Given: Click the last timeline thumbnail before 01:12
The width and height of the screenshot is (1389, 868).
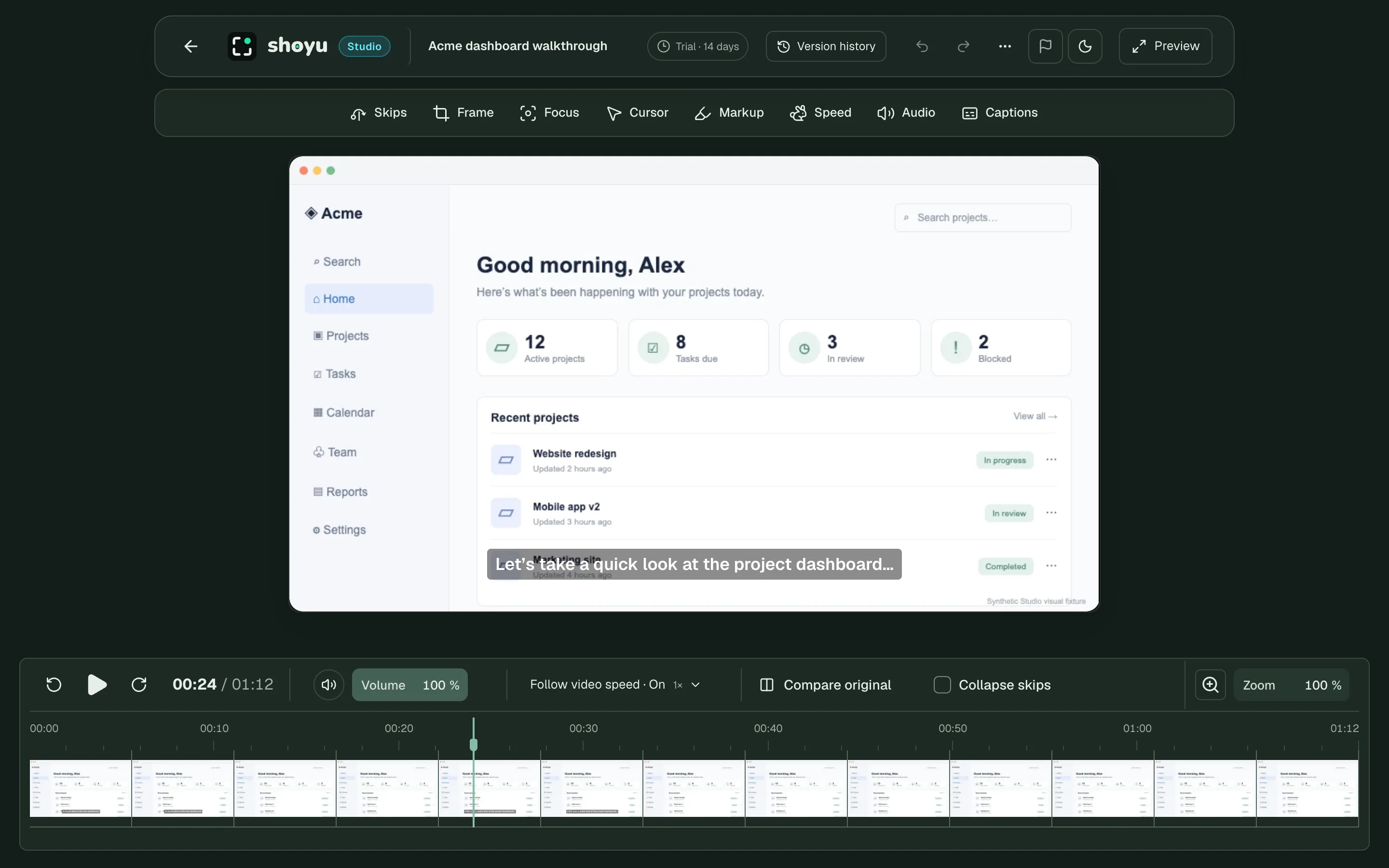Looking at the screenshot, I should pos(1307,788).
